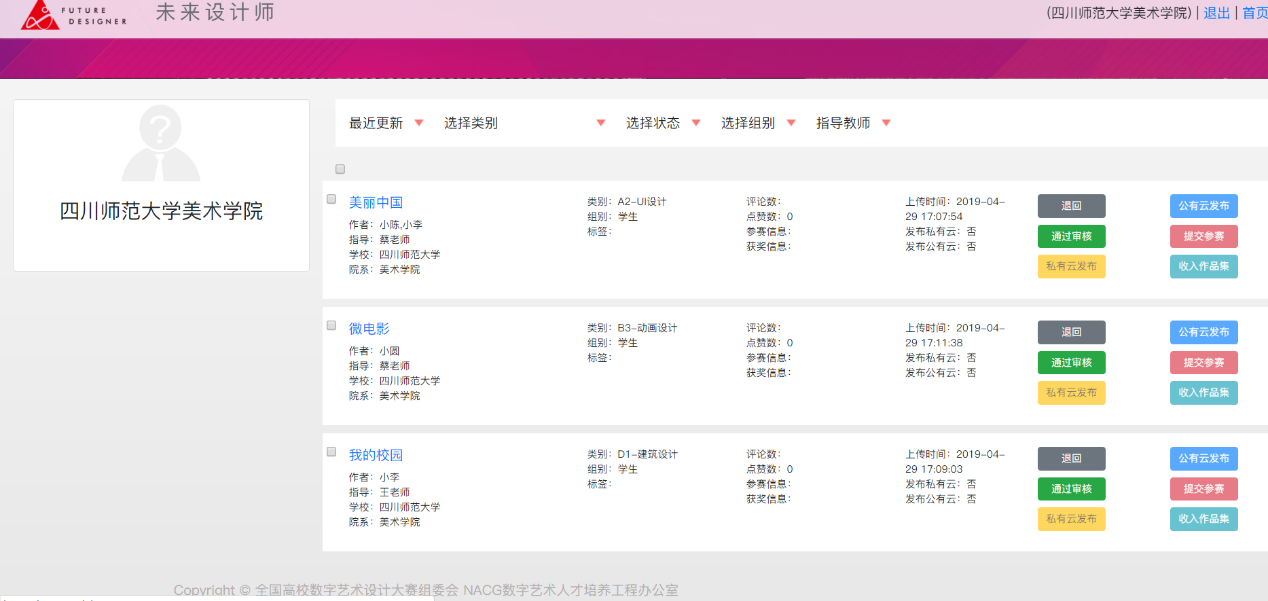Click the Future Designer logo icon
The height and width of the screenshot is (601, 1268).
click(41, 15)
